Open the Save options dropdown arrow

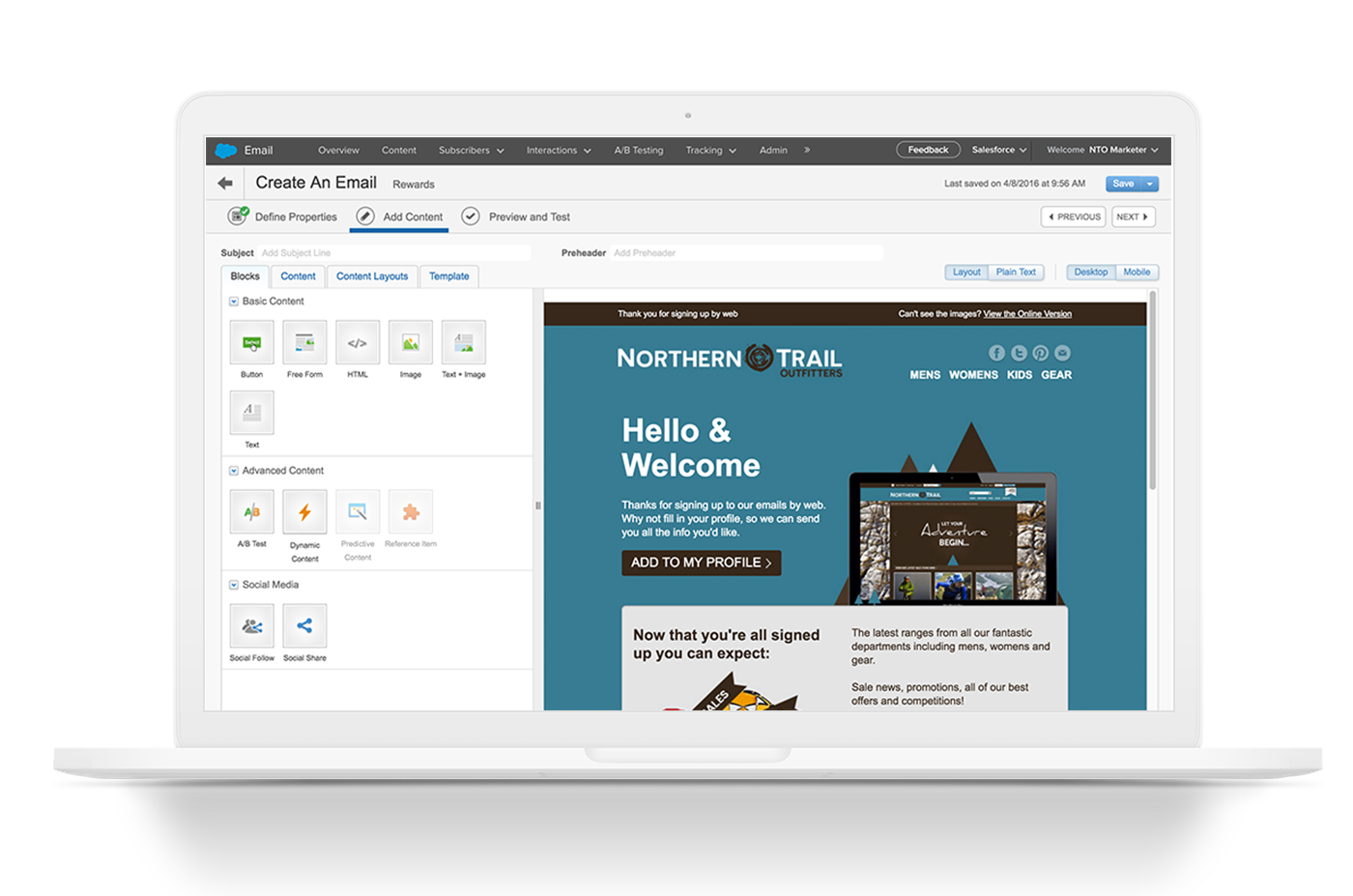[x=1150, y=184]
